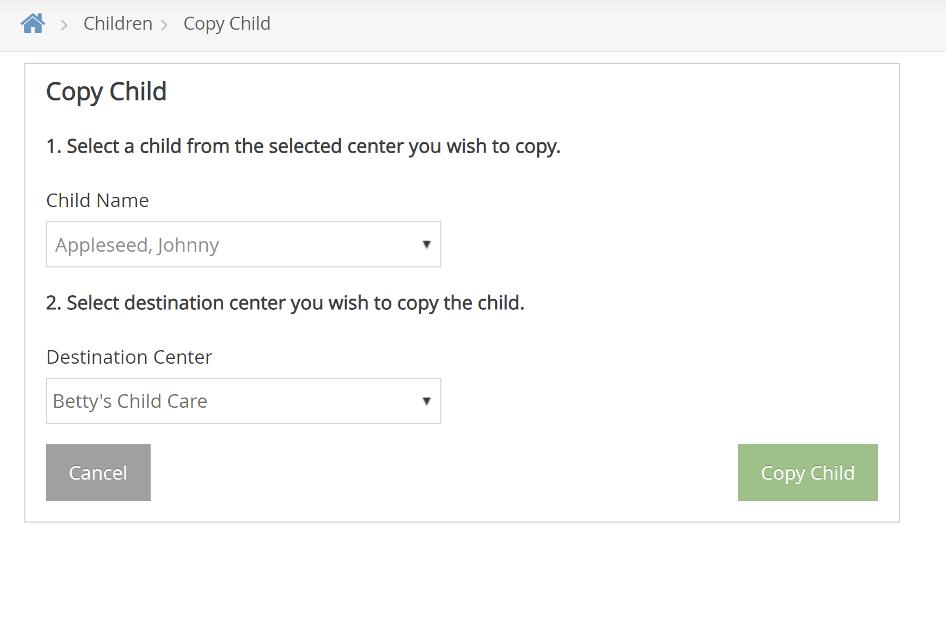
Task: Click the home icon in breadcrumb
Action: (33, 23)
